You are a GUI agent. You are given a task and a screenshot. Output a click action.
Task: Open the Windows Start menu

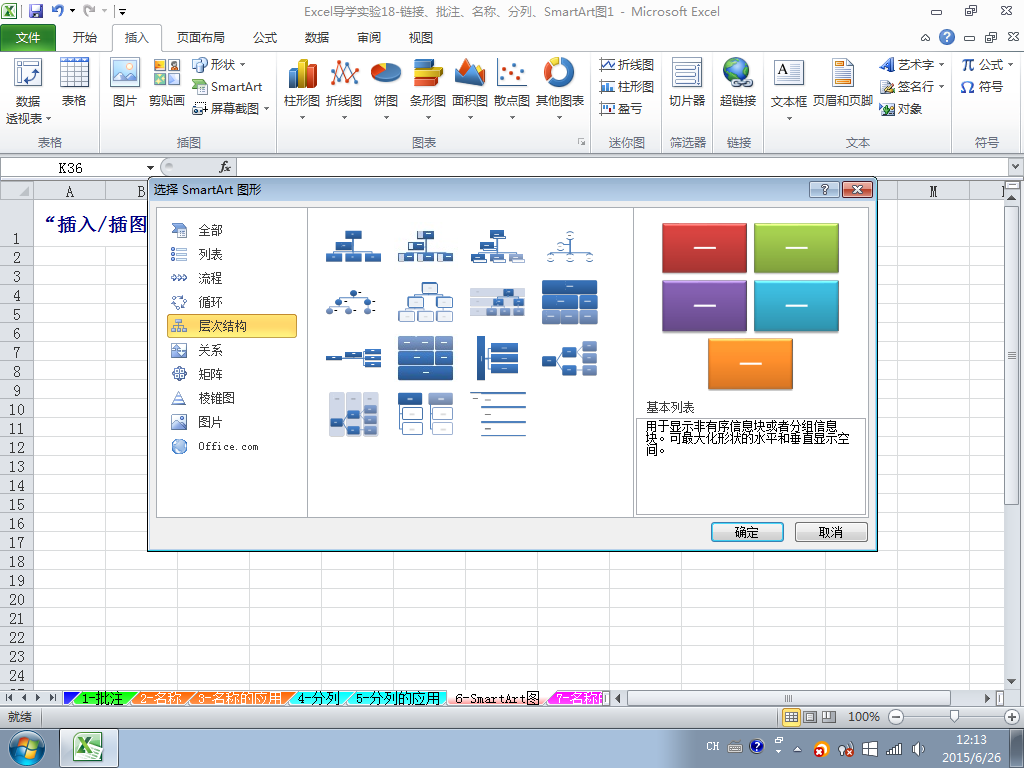(27, 748)
